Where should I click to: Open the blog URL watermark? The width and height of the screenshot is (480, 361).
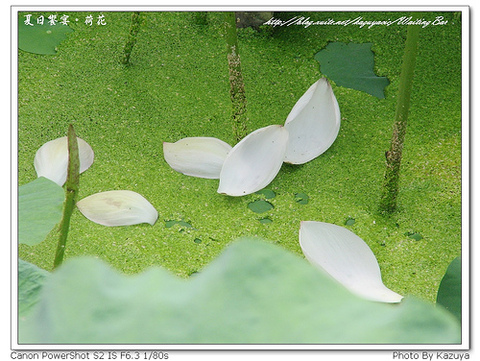355,22
